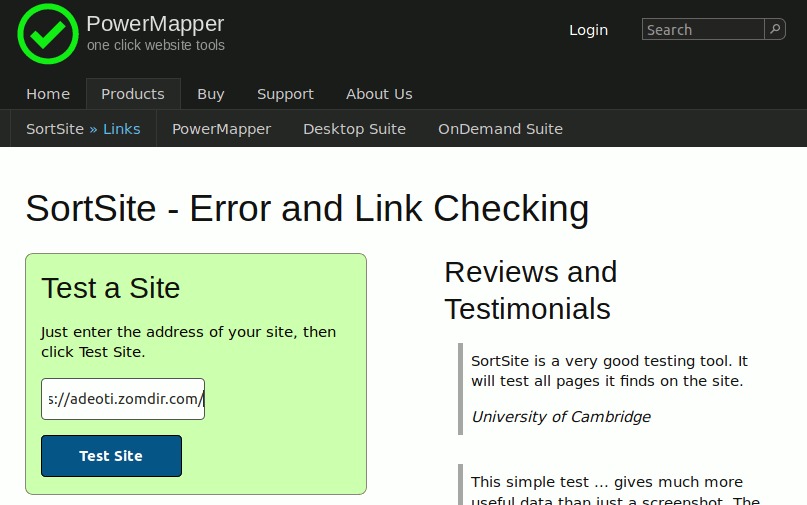Open PowerMapper in the products sub-navigation

click(221, 129)
